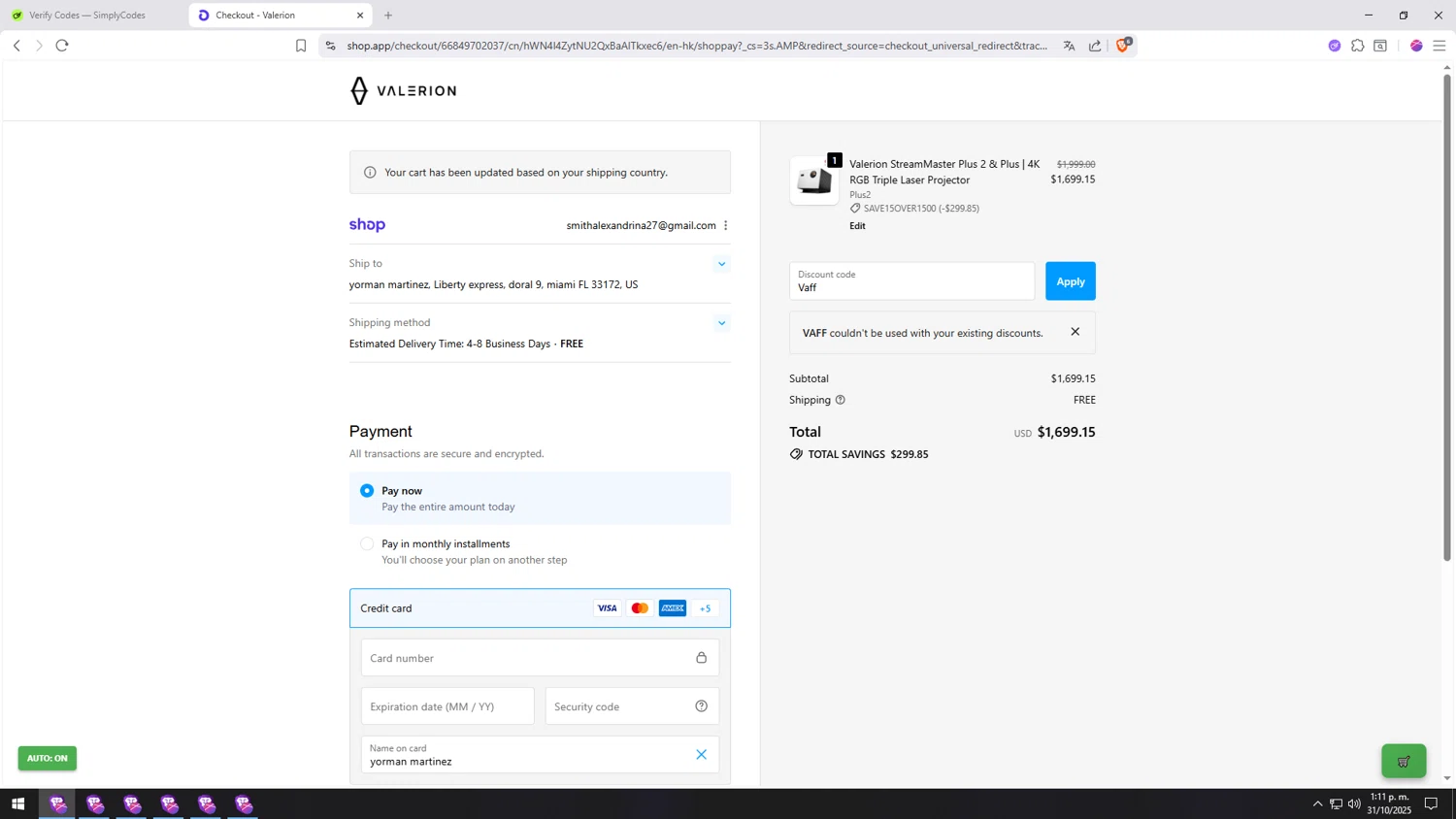
Task: Switch to Verify Codes SimplyCodes tab
Action: pos(94,16)
